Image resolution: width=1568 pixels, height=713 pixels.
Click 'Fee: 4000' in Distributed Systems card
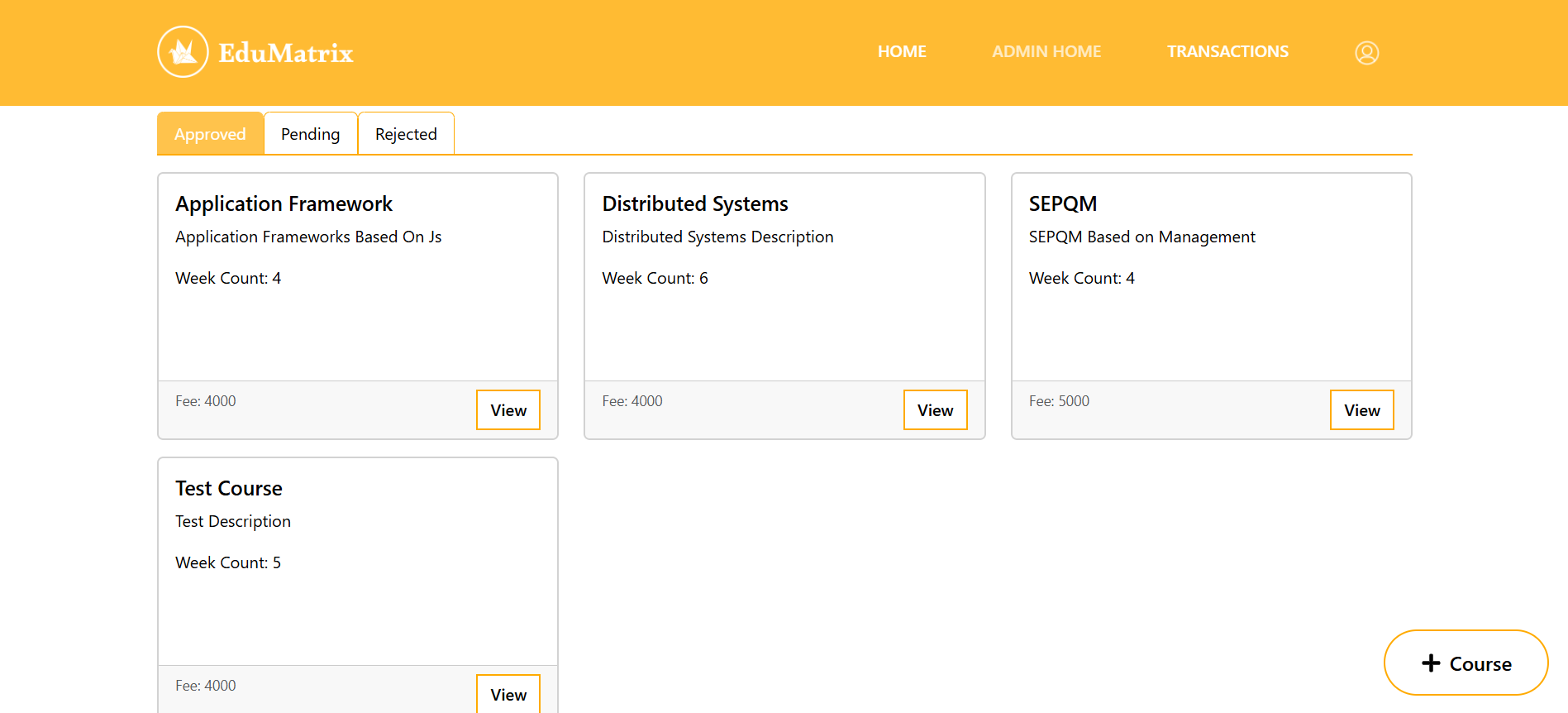click(632, 401)
